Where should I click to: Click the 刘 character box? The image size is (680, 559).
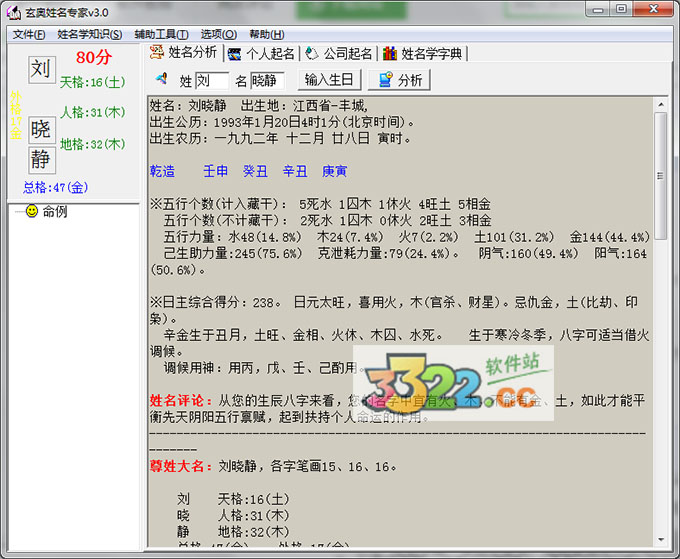(42, 69)
